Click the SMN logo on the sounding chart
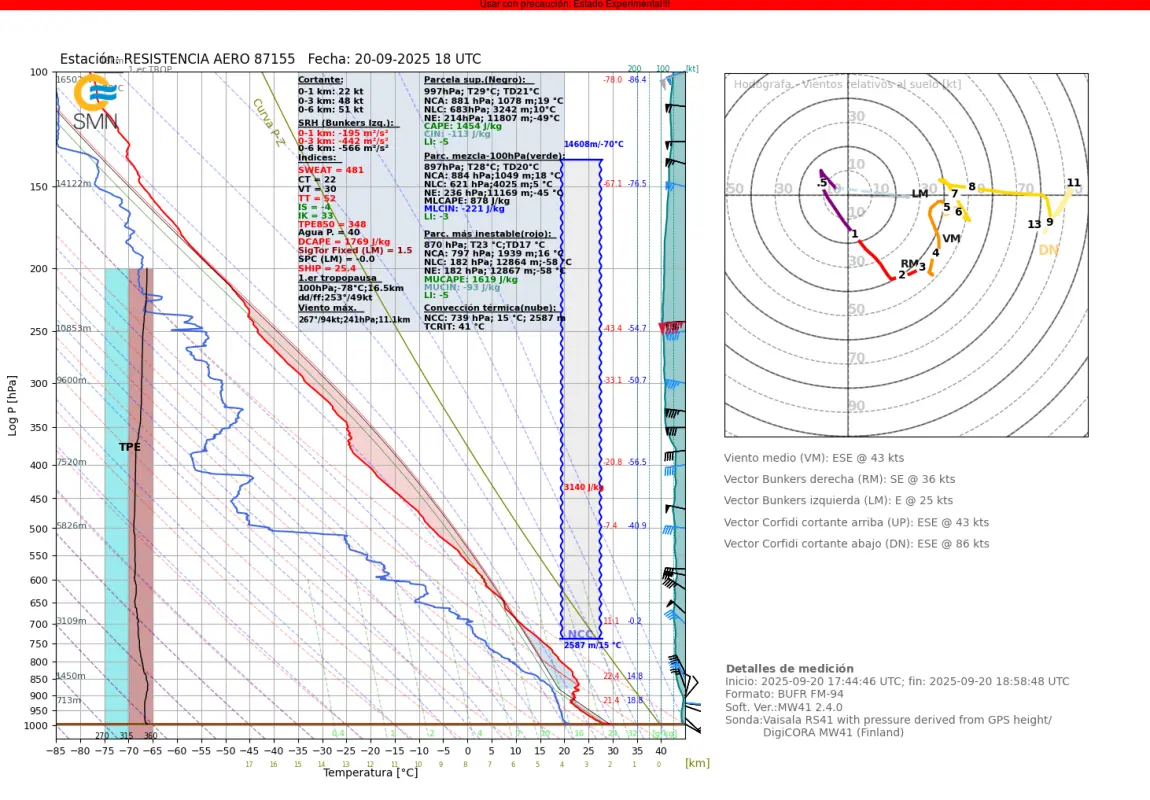This screenshot has height=800, width=1150. (95, 103)
